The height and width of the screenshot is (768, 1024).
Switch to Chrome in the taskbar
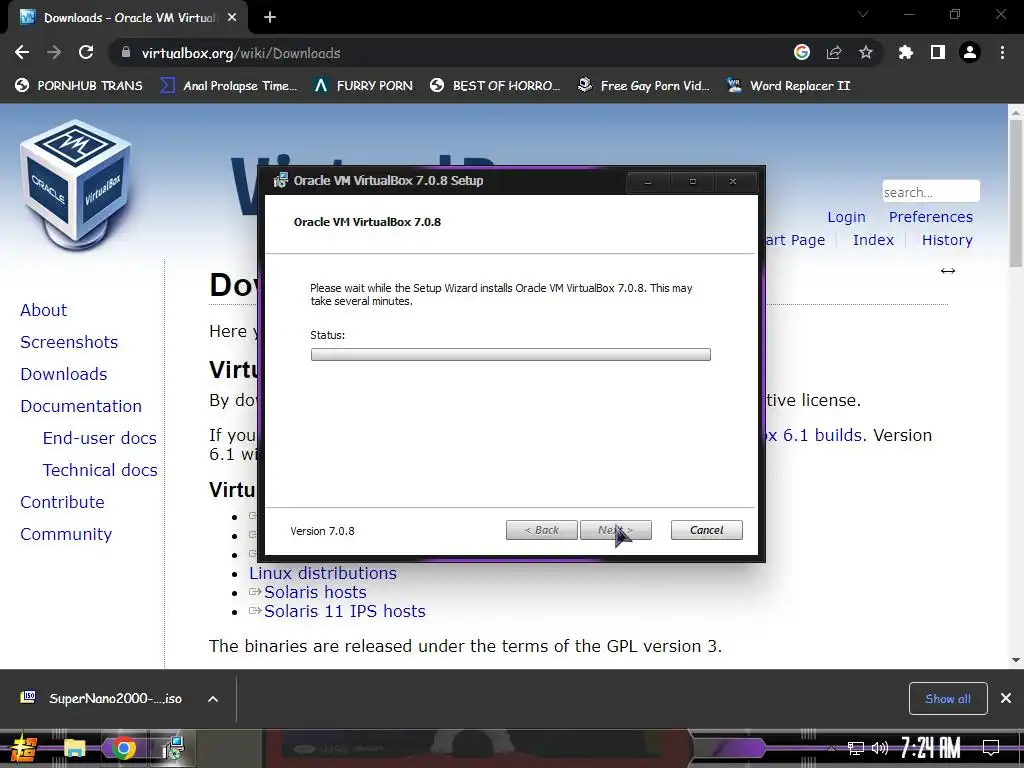coord(123,748)
